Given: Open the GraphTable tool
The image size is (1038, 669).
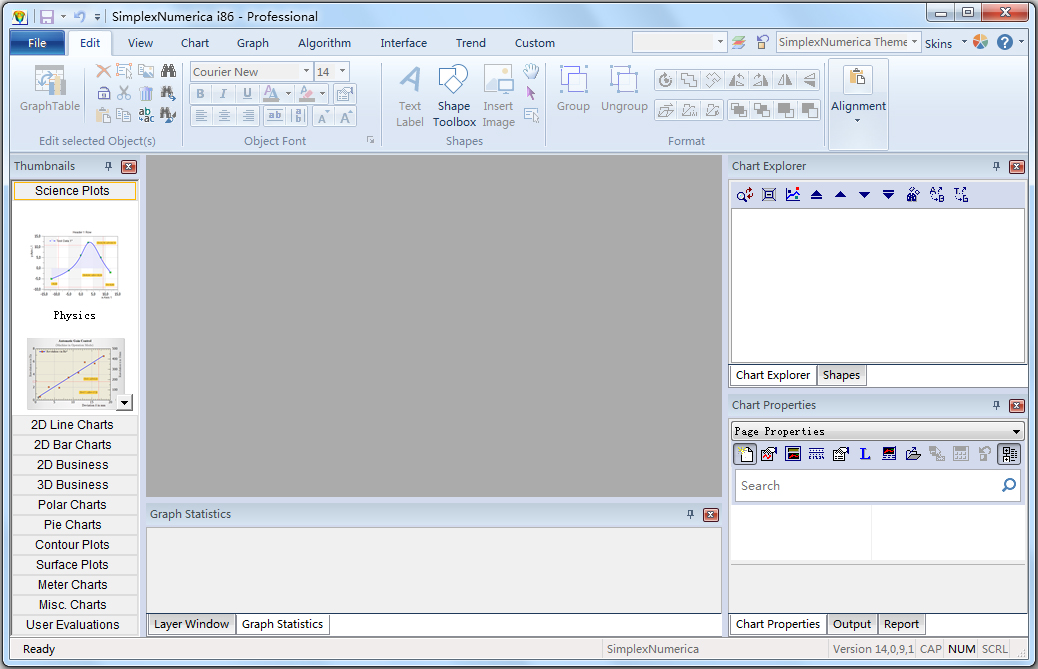Looking at the screenshot, I should 50,89.
